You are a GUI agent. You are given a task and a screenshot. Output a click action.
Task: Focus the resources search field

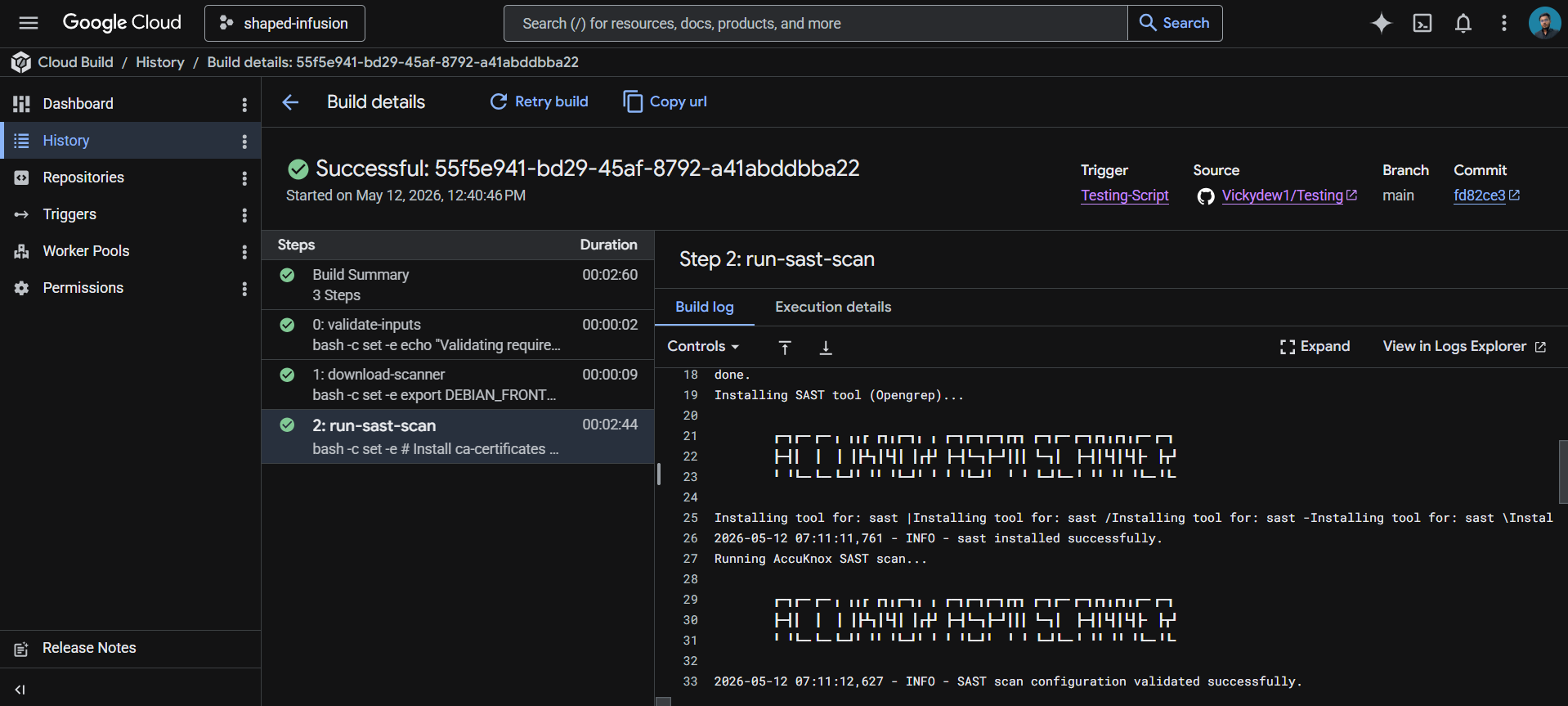(x=815, y=23)
